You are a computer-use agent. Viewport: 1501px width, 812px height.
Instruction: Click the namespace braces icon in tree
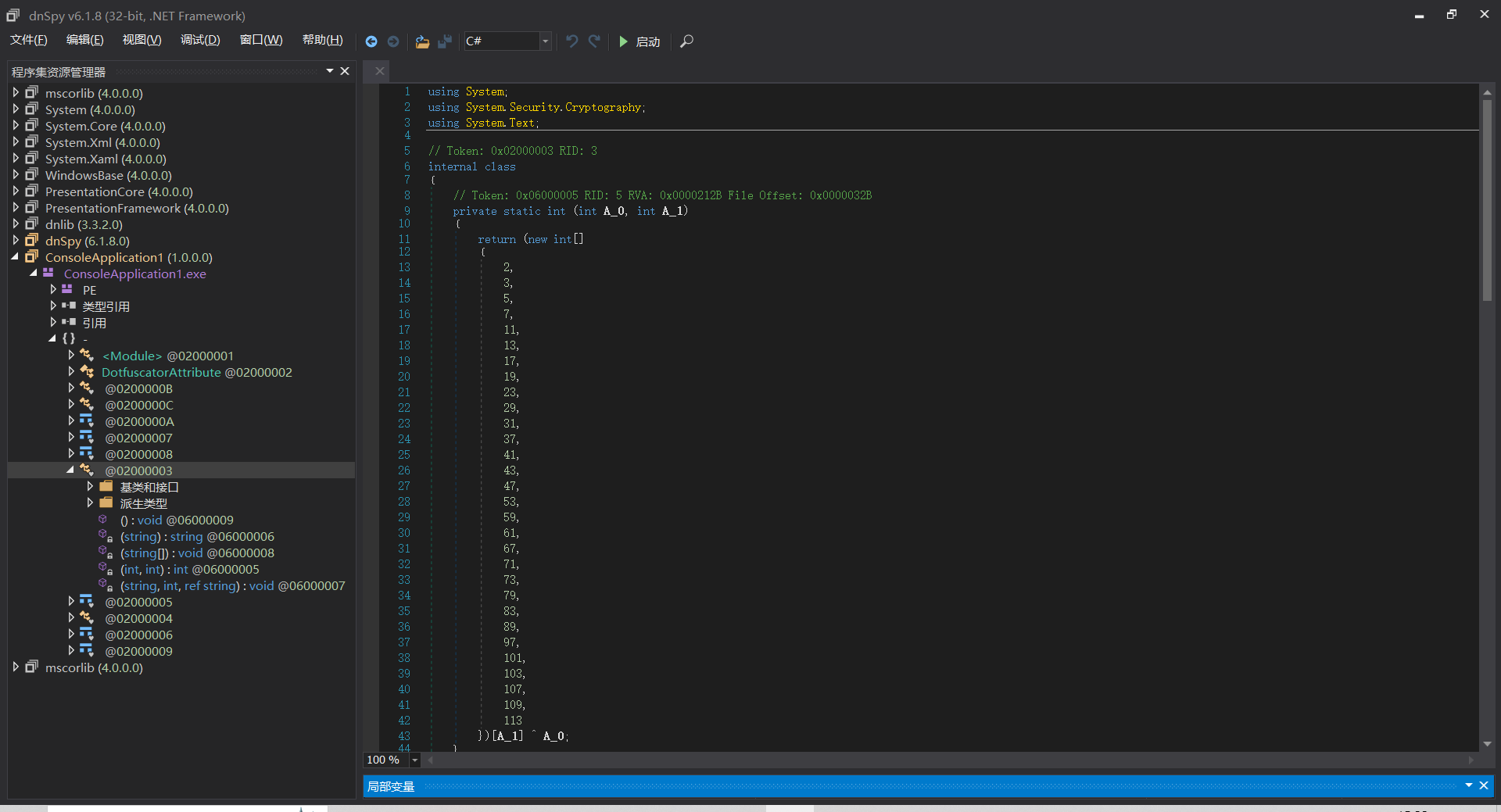coord(69,338)
